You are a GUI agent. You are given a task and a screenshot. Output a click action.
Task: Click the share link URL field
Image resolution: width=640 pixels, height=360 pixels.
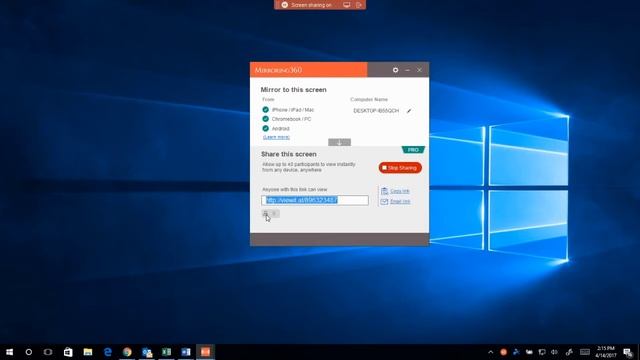pos(315,200)
